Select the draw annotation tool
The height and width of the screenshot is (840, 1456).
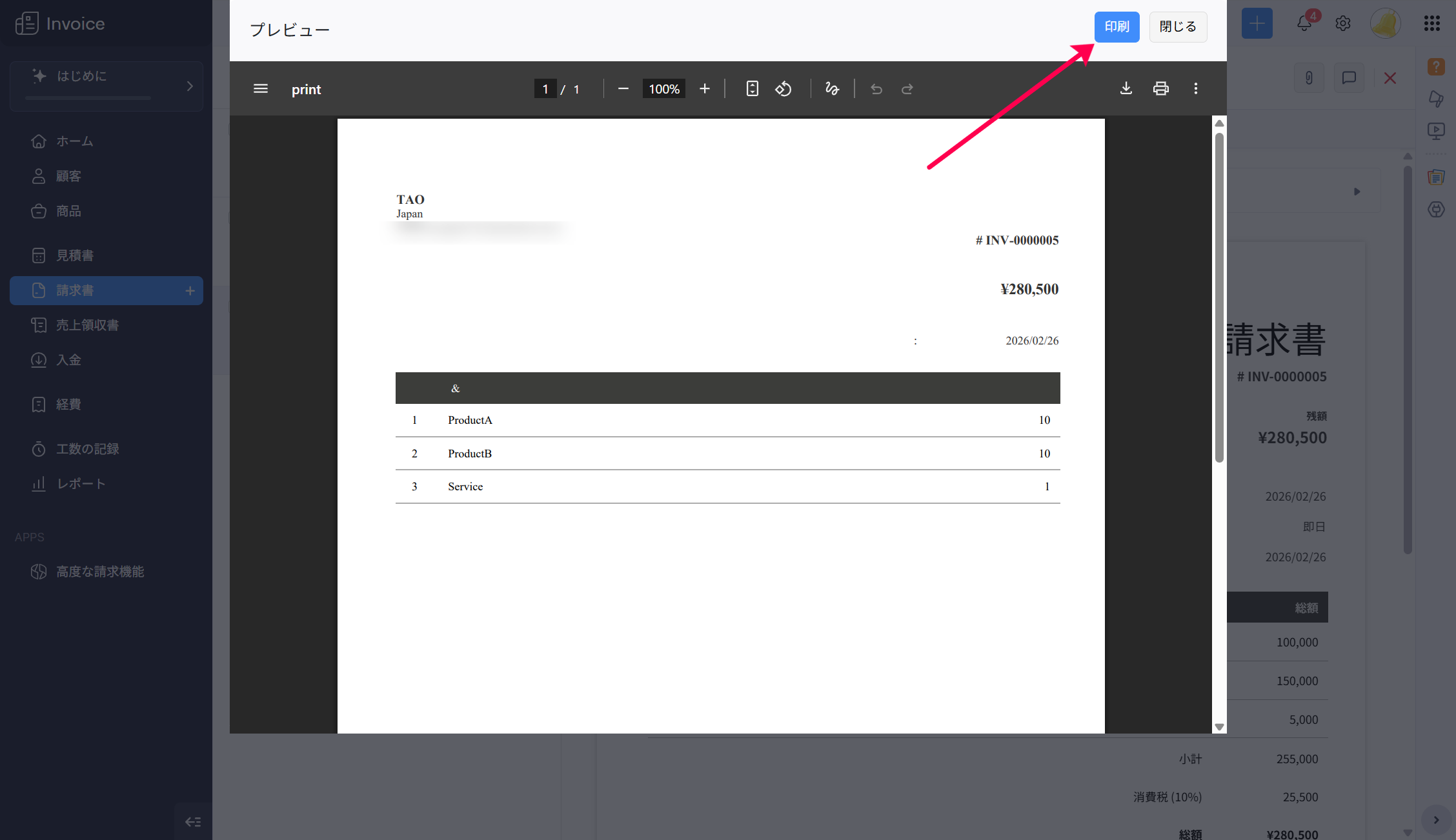coord(832,88)
